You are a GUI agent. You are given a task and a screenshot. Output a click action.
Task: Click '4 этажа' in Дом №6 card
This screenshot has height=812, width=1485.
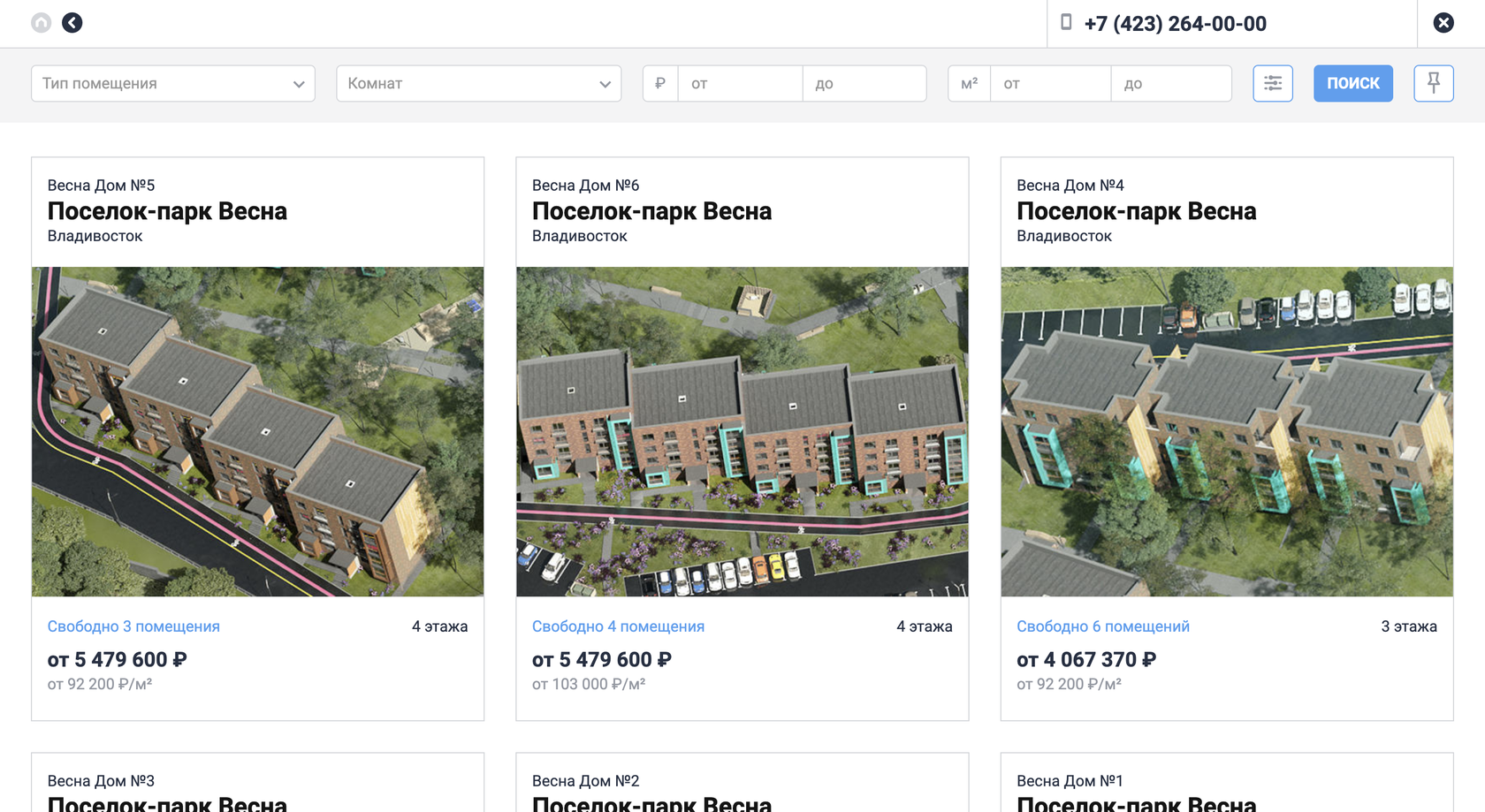coord(924,626)
